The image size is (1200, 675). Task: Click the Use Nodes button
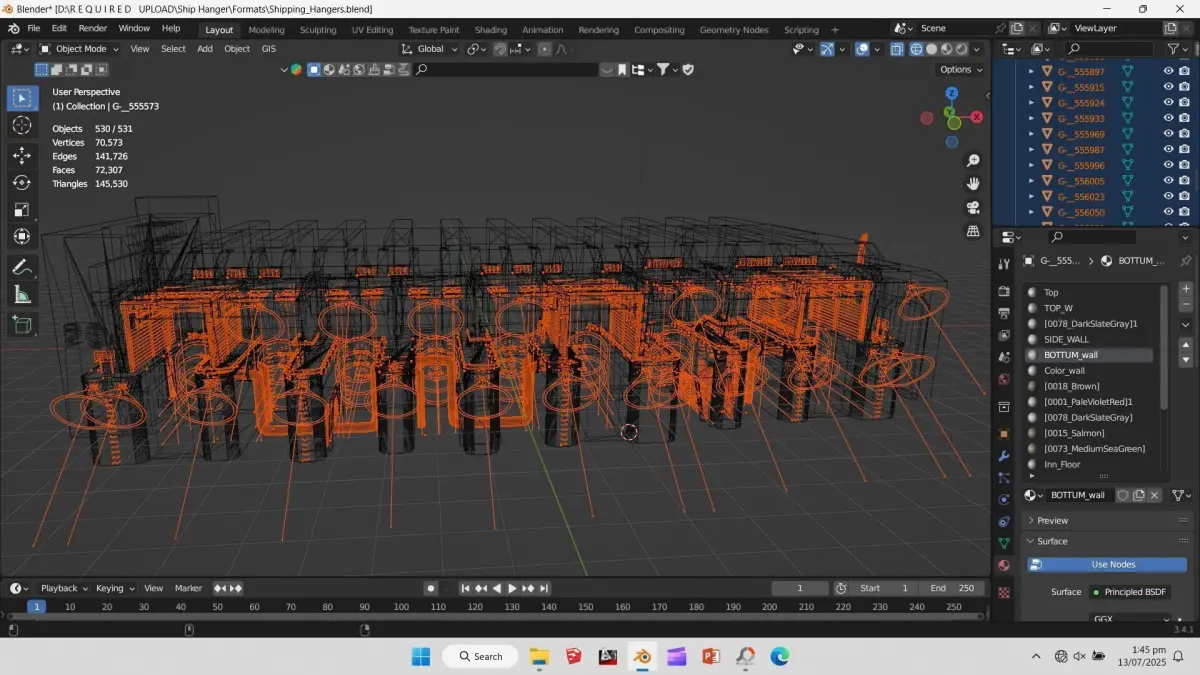click(1108, 564)
